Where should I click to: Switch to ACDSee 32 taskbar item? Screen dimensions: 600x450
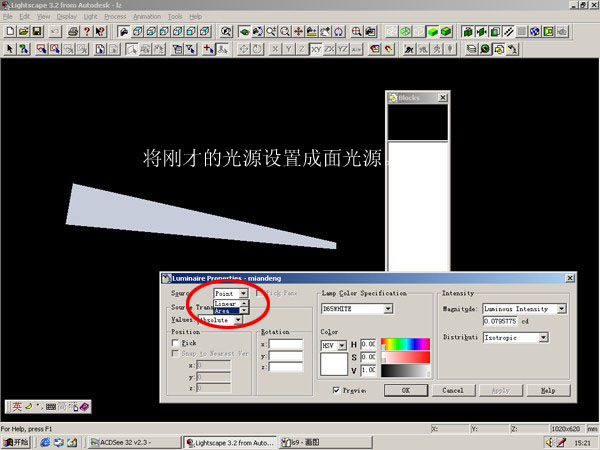(x=135, y=442)
